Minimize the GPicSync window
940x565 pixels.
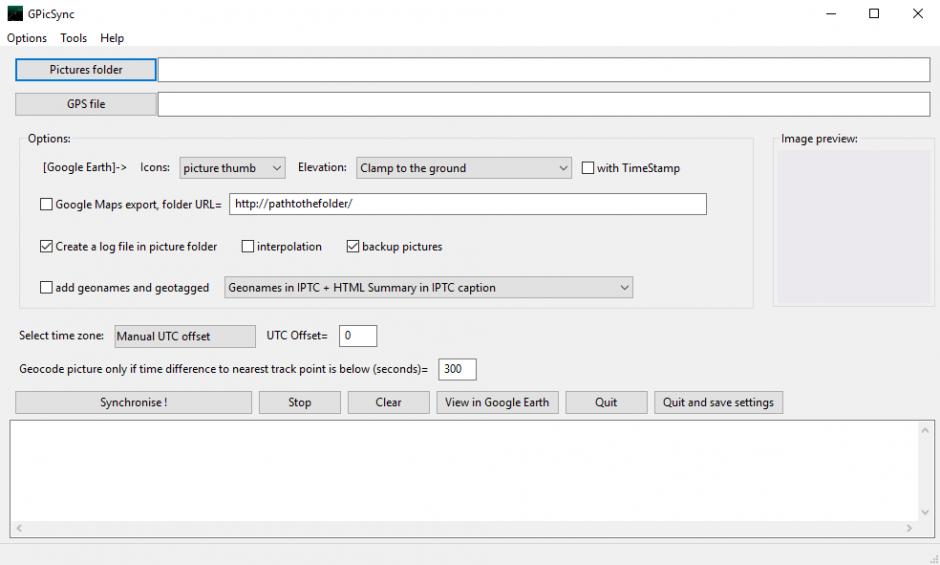[x=831, y=14]
